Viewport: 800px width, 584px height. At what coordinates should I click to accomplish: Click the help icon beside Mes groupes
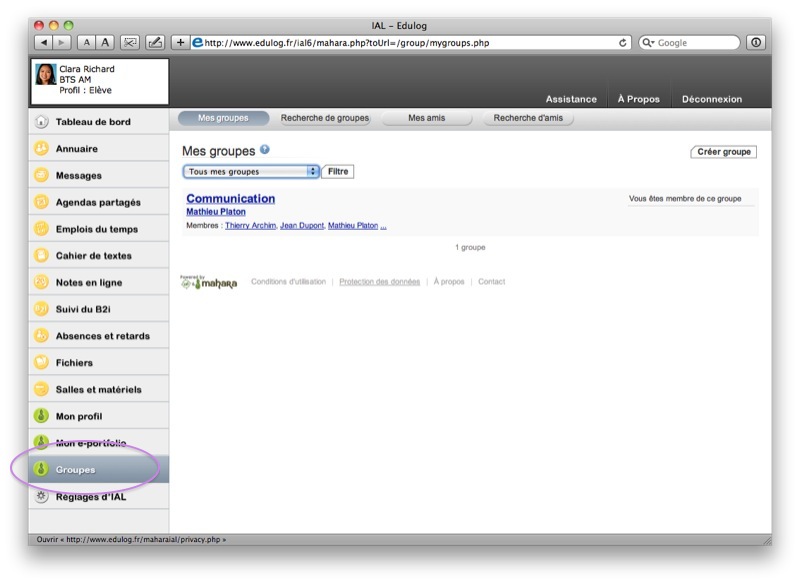pyautogui.click(x=265, y=150)
